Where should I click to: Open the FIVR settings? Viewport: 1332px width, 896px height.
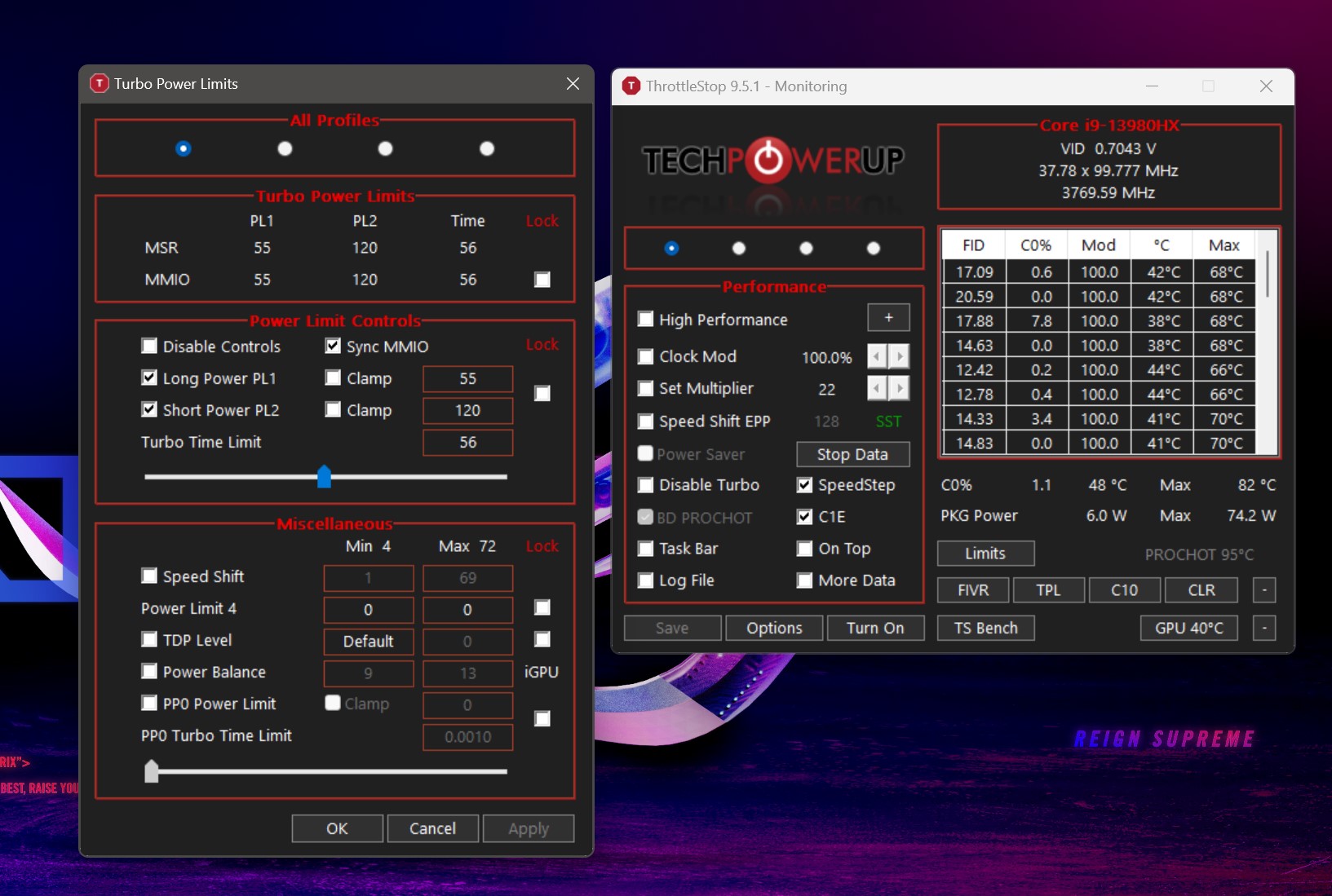973,589
